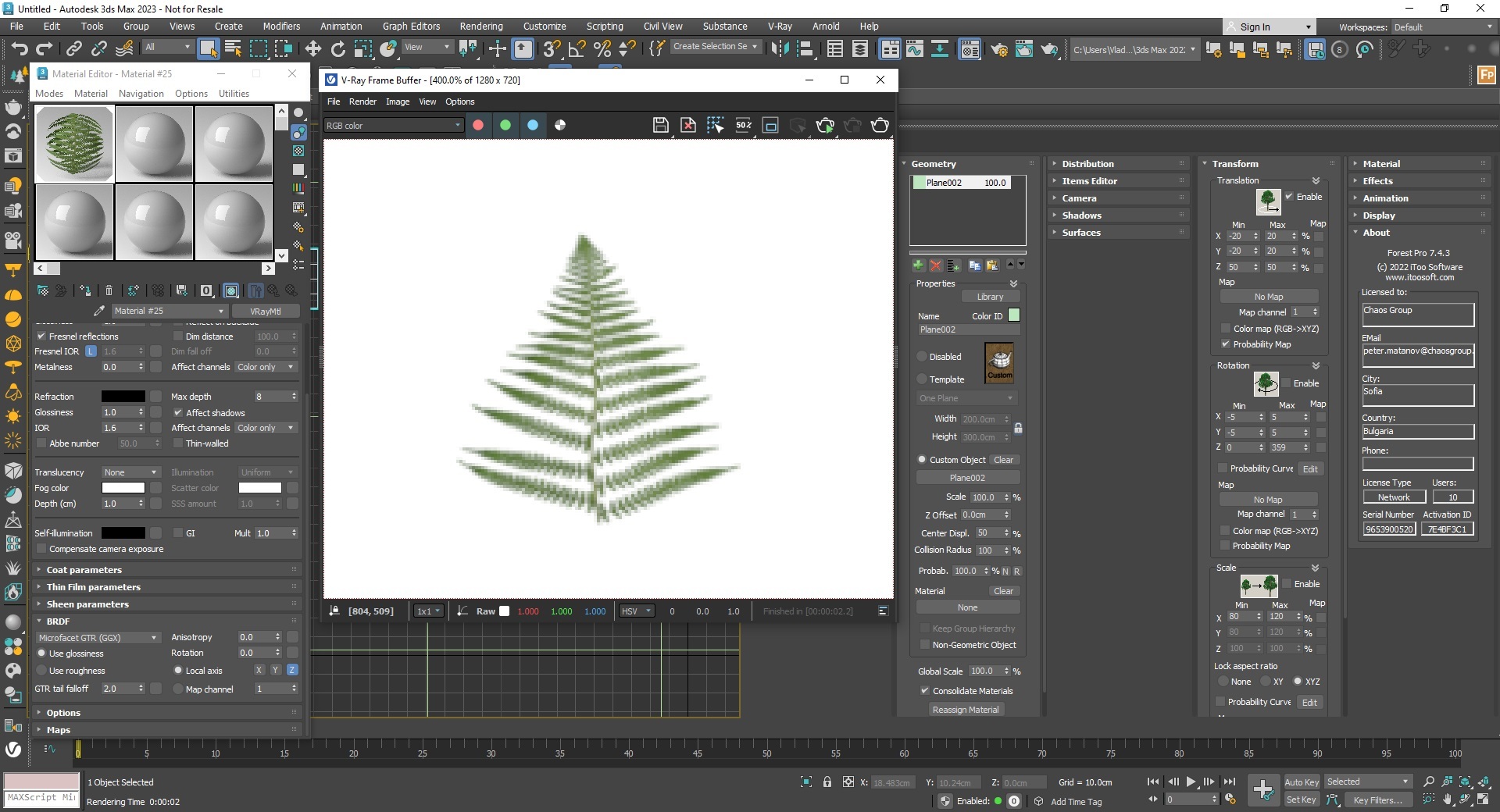Image resolution: width=1500 pixels, height=812 pixels.
Task: Click the VRayMtl material type button
Action: (265, 311)
